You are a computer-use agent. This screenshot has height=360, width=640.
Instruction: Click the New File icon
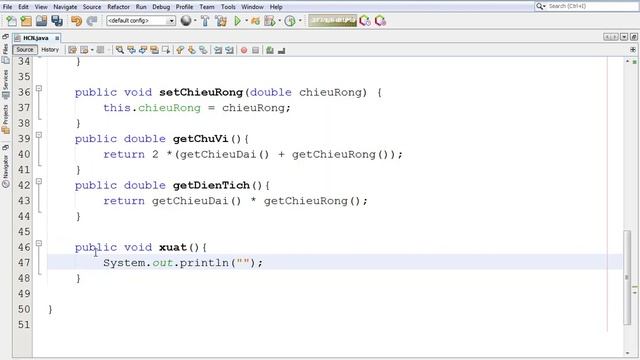pyautogui.click(x=11, y=21)
